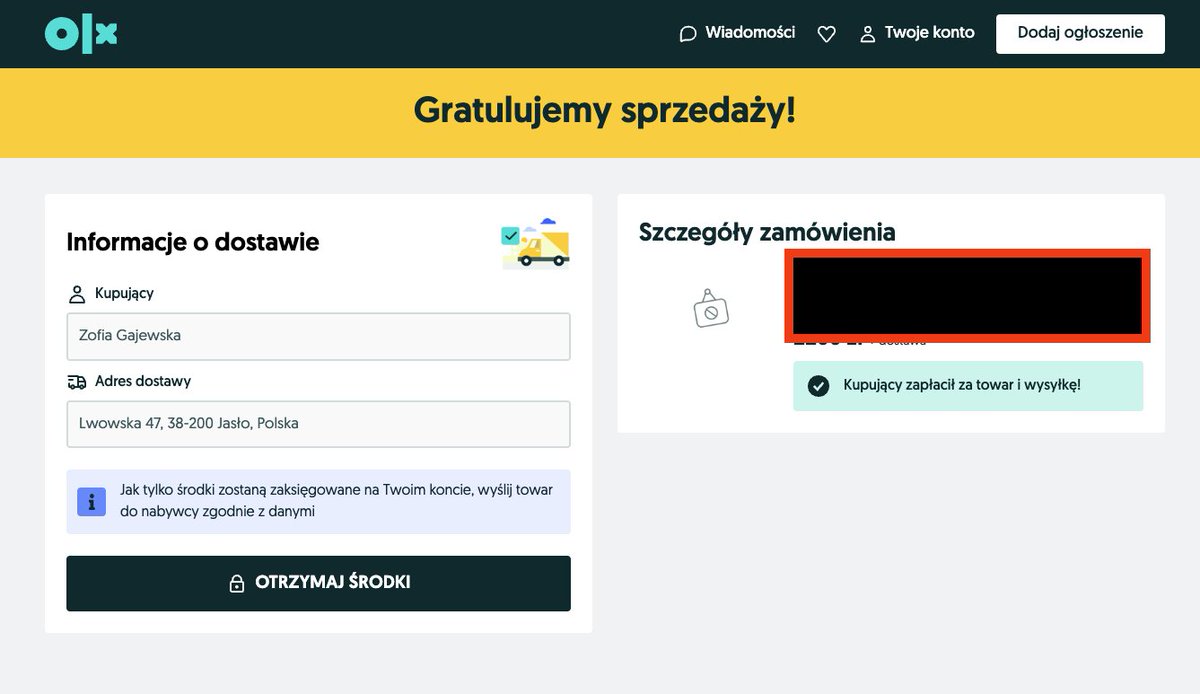Open favorites via the heart icon
The width and height of the screenshot is (1200, 694).
826,34
